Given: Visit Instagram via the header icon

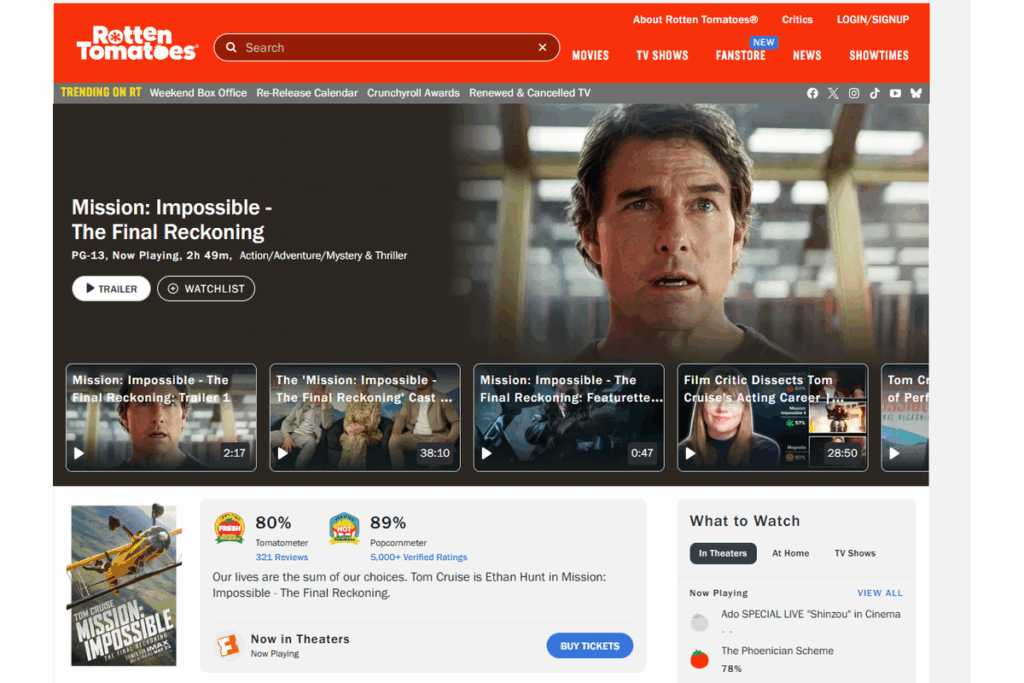Looking at the screenshot, I should (854, 93).
